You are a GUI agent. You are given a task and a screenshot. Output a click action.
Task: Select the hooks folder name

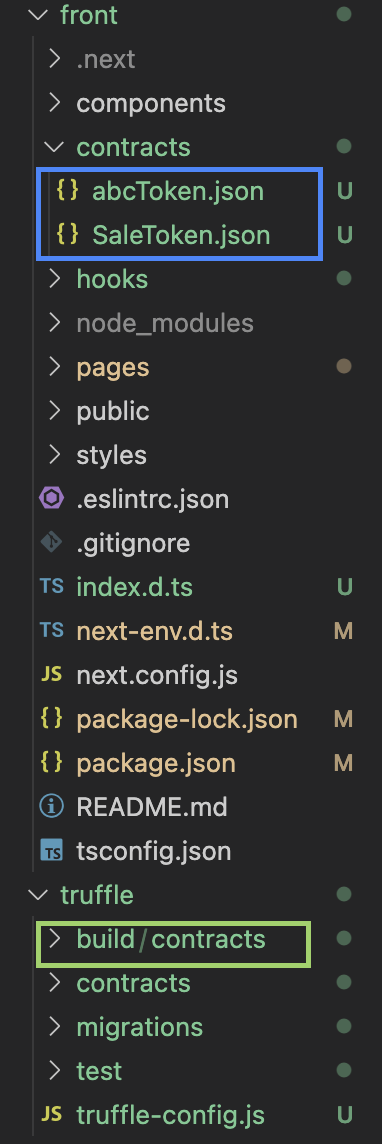[x=112, y=279]
